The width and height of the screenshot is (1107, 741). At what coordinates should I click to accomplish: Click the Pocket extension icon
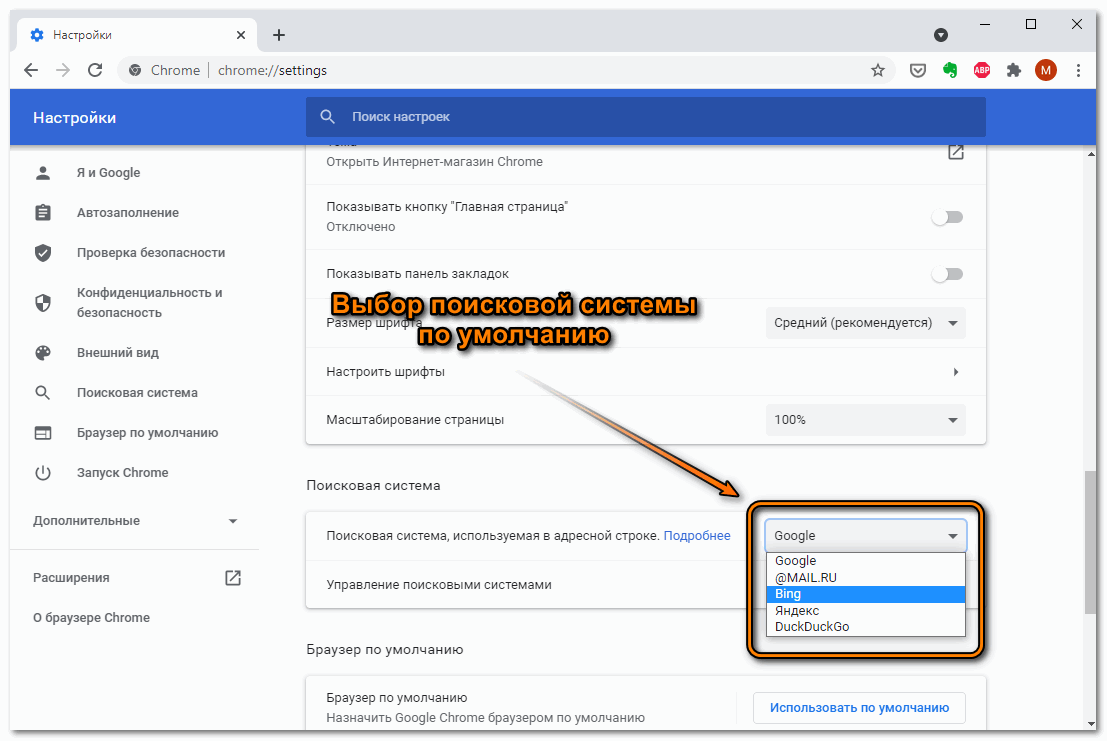pyautogui.click(x=917, y=70)
